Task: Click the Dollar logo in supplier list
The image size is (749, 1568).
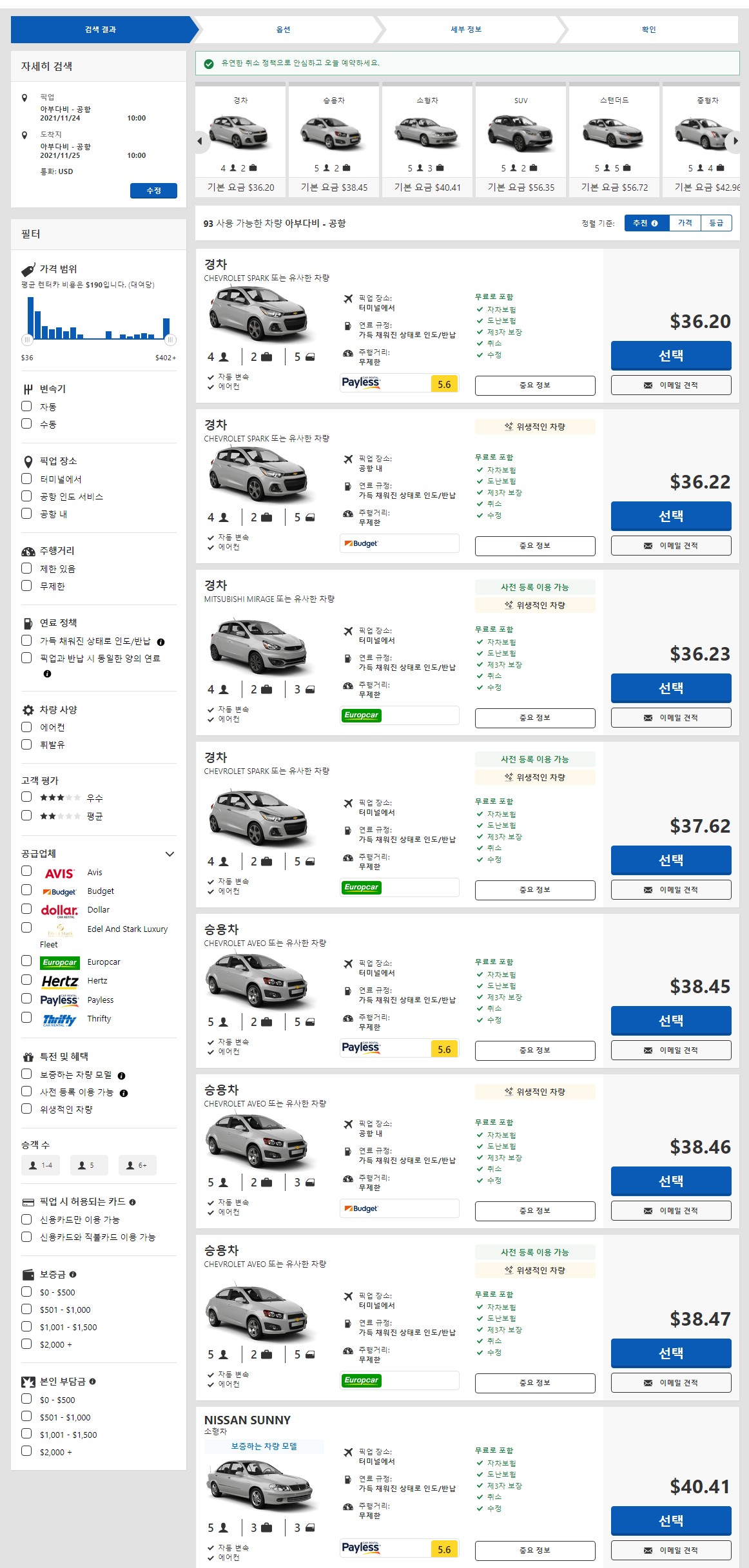Action: click(59, 911)
